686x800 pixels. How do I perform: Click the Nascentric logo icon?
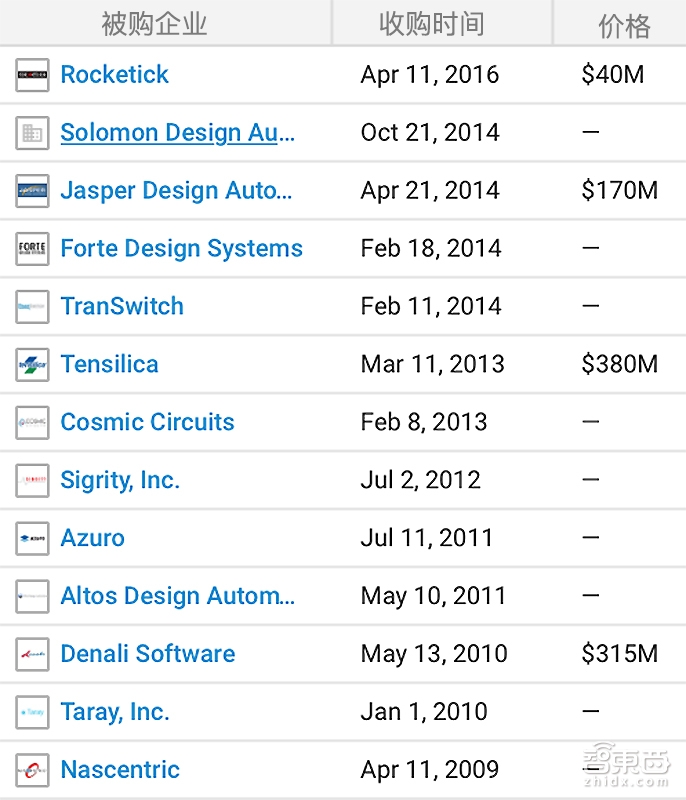pos(32,770)
